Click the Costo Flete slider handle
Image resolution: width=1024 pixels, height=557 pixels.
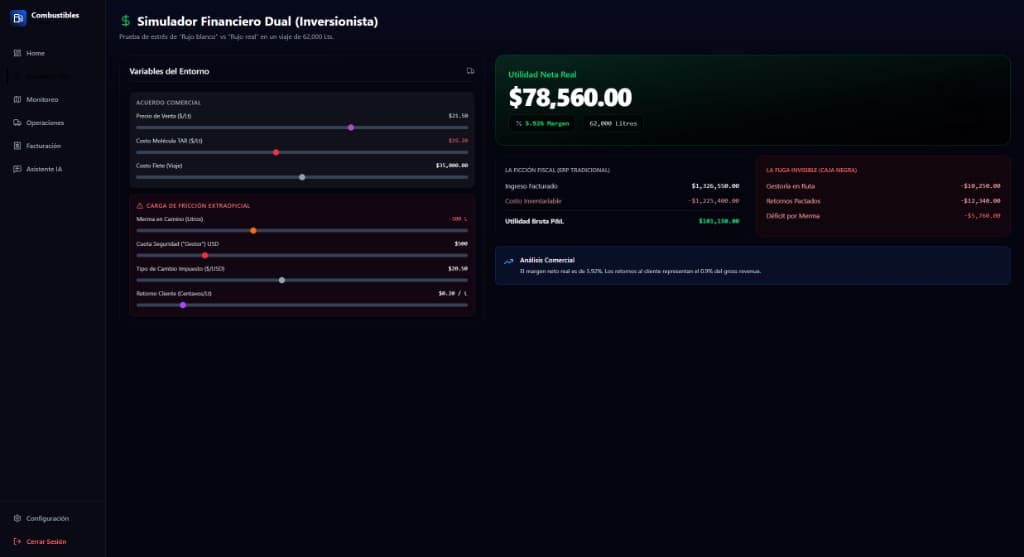pos(302,177)
